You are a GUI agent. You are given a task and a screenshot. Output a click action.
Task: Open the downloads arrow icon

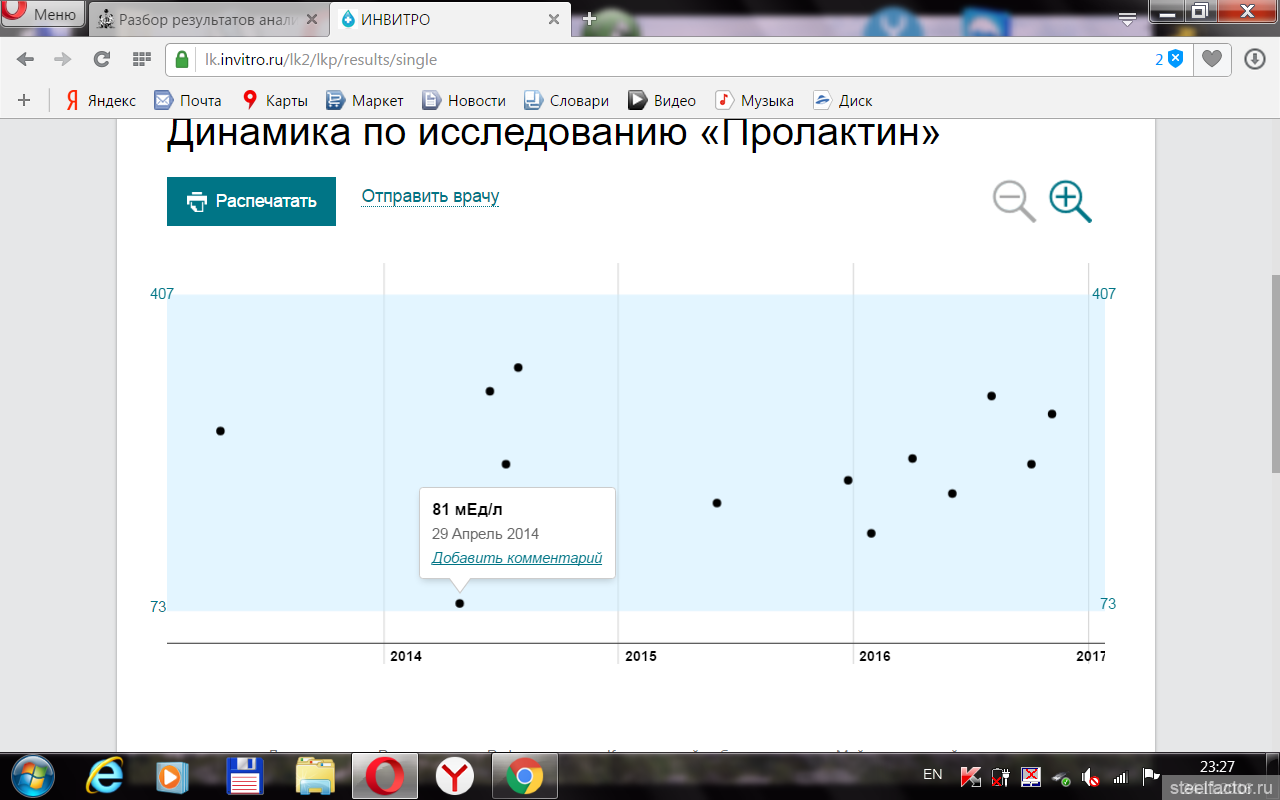point(1254,60)
